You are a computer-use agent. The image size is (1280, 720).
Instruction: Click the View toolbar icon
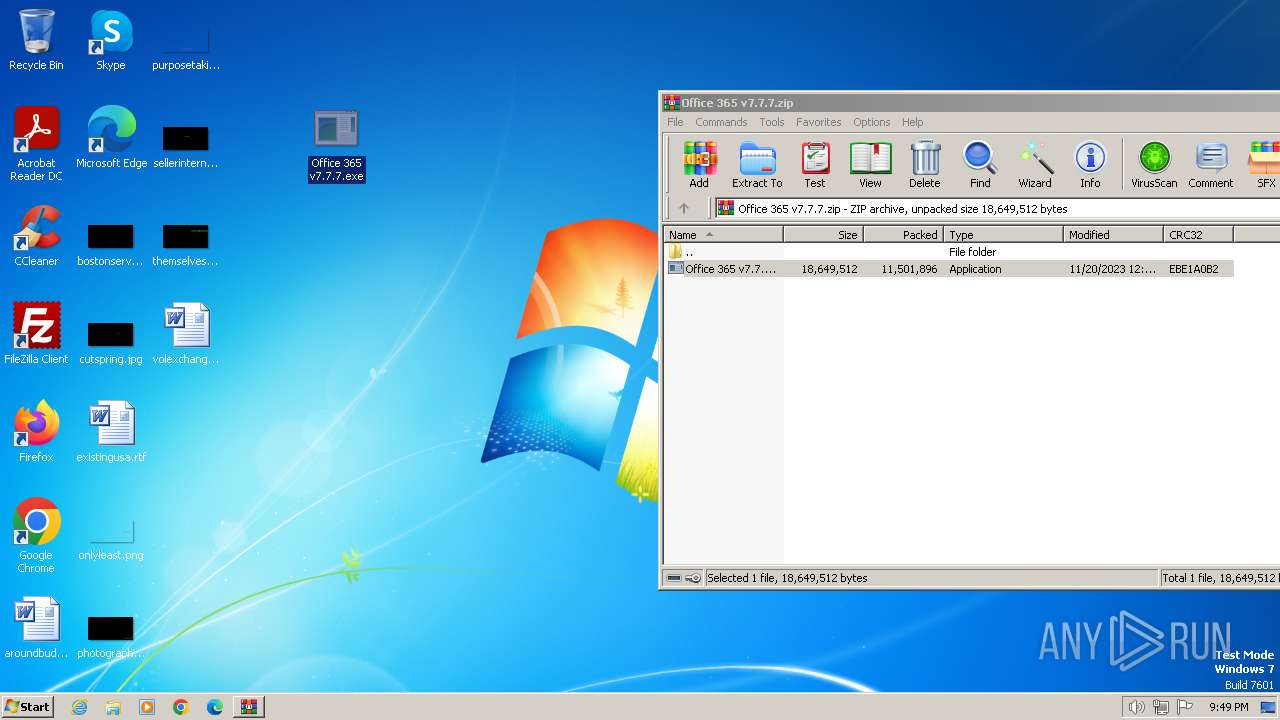(x=870, y=165)
